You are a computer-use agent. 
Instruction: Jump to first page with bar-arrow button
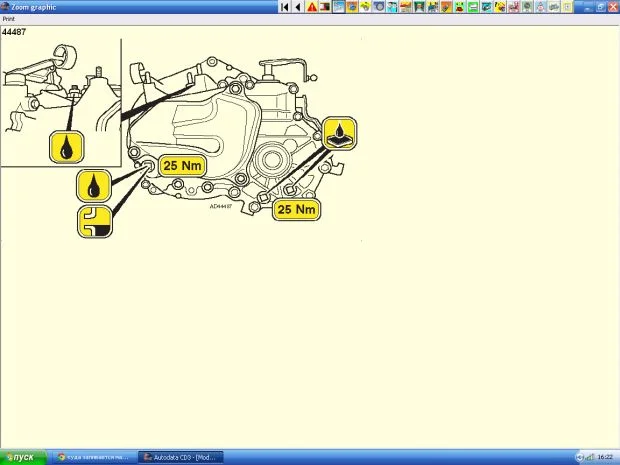[x=285, y=6]
